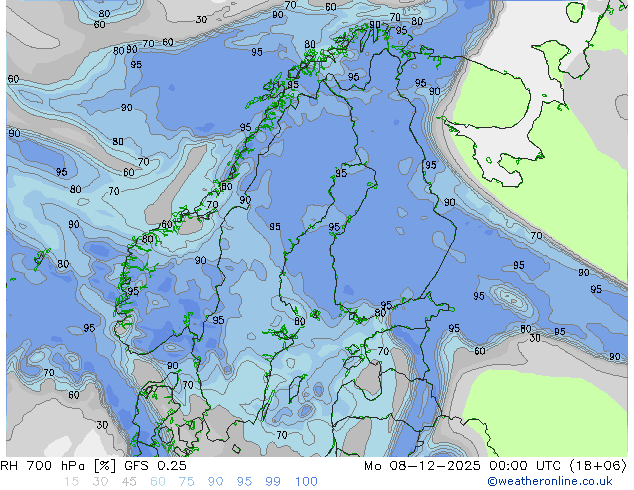
Task: Click the "RH 700 hPa [%]" chart title
Action: tap(58, 466)
